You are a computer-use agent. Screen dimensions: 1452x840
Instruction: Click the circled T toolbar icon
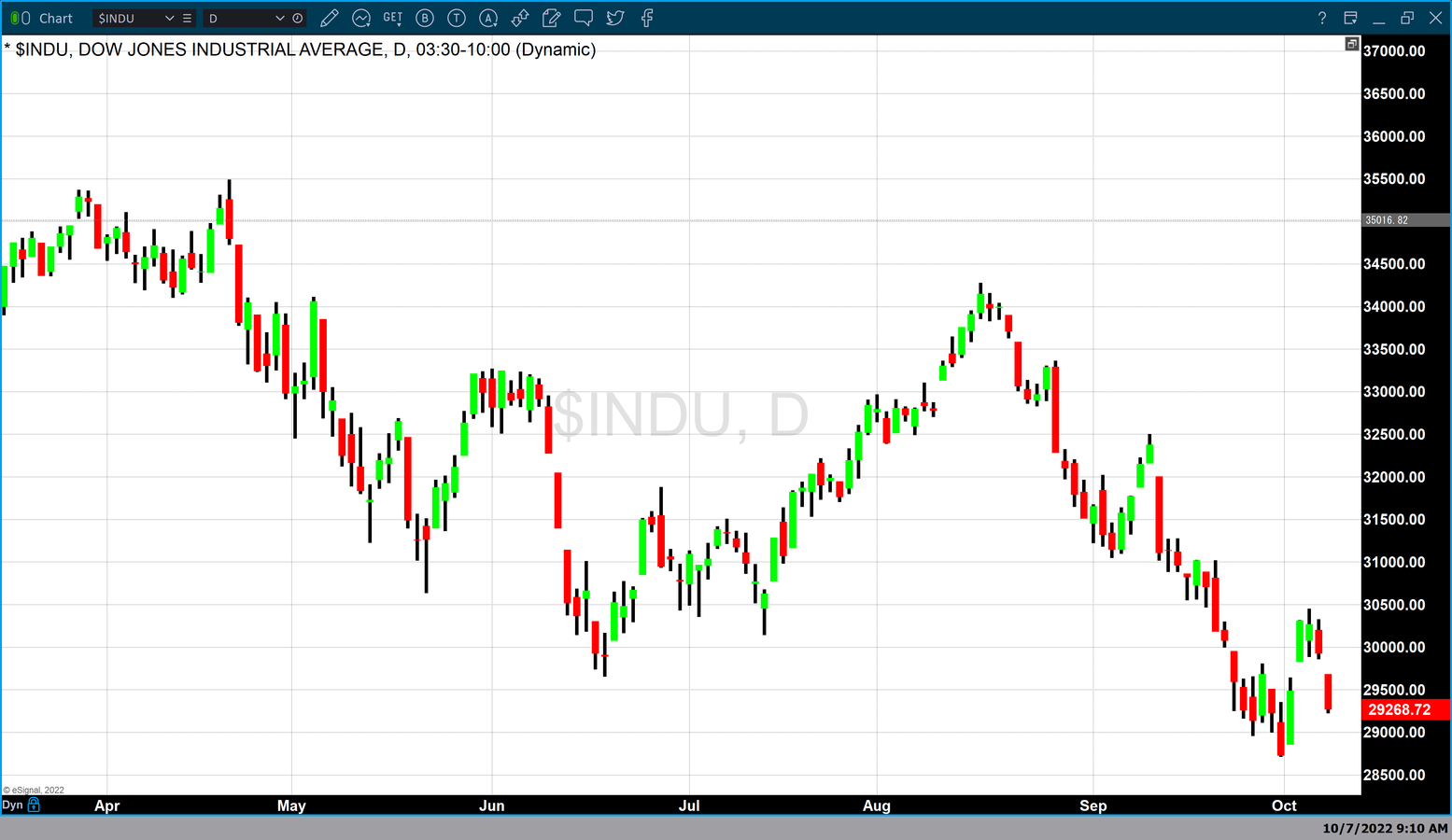[x=457, y=18]
